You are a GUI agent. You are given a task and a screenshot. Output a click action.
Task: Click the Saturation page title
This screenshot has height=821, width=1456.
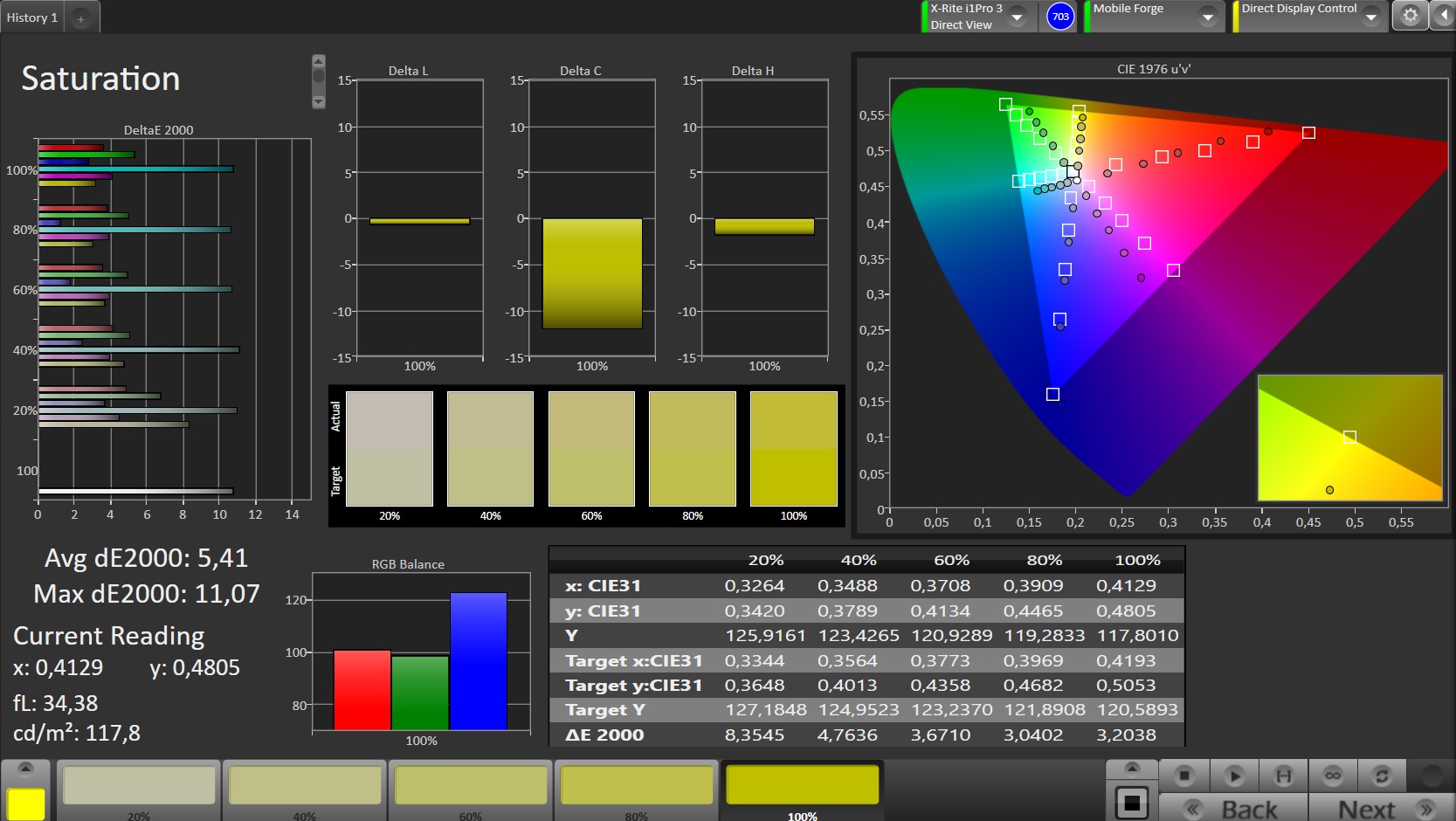coord(100,79)
